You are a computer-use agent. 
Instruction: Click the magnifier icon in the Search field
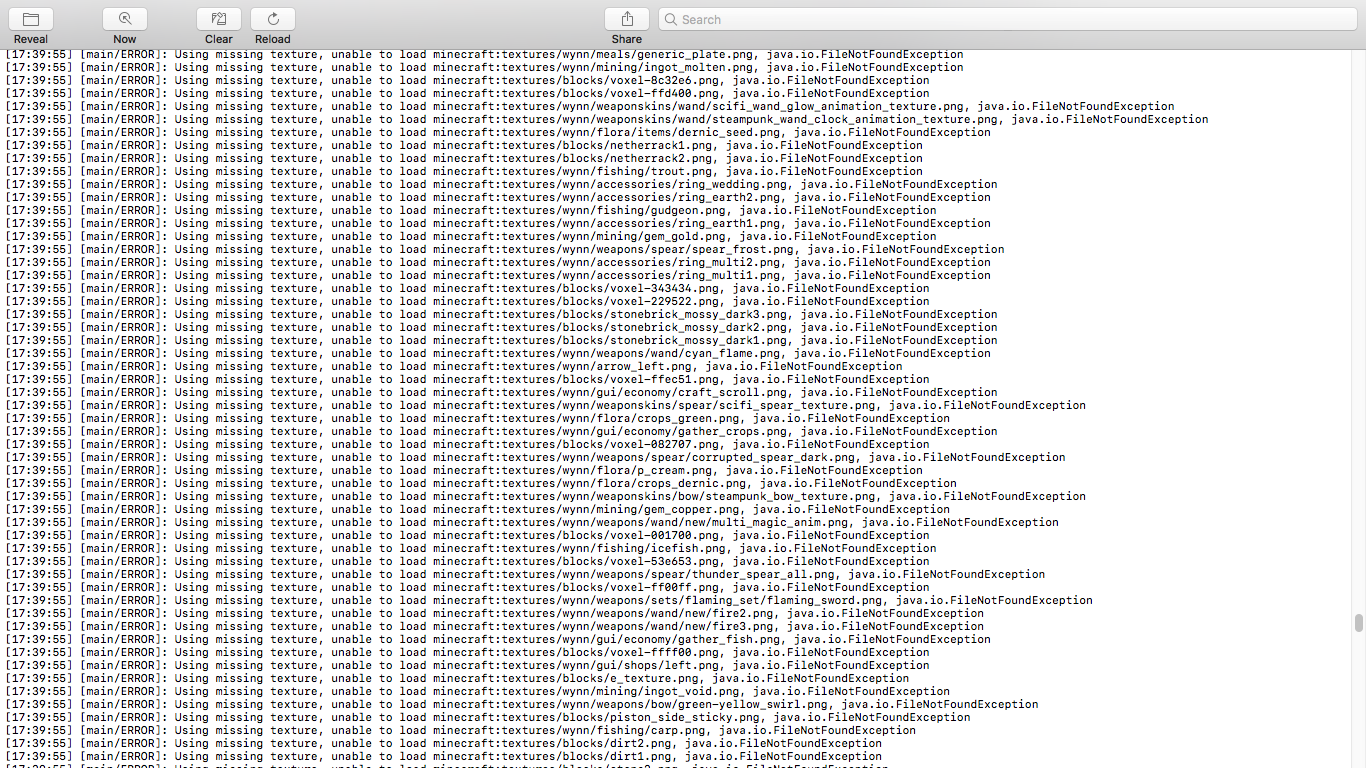(672, 19)
